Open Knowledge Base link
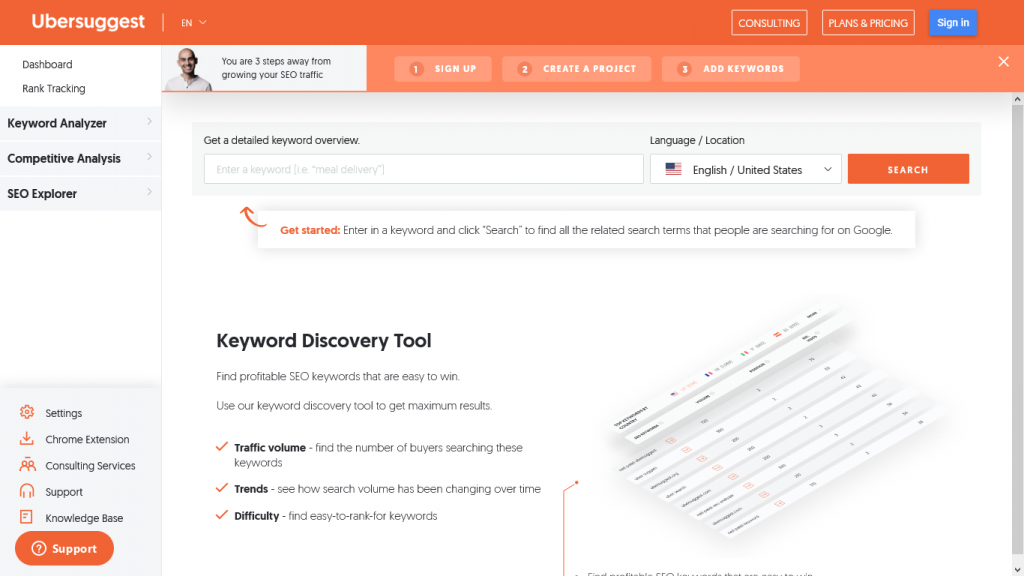The height and width of the screenshot is (576, 1024). 84,518
